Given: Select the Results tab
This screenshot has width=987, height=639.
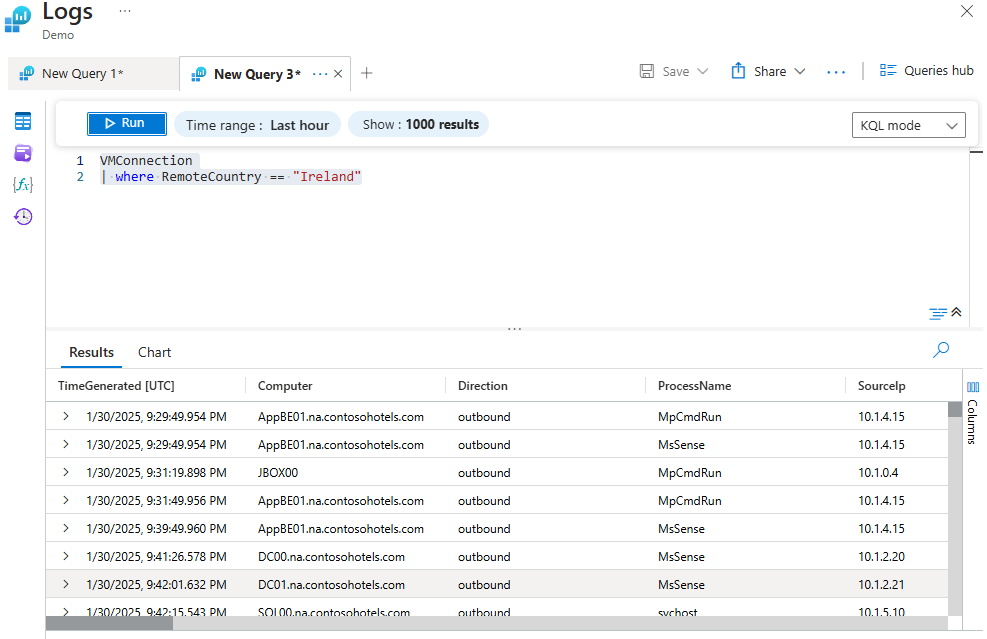Looking at the screenshot, I should (x=91, y=353).
